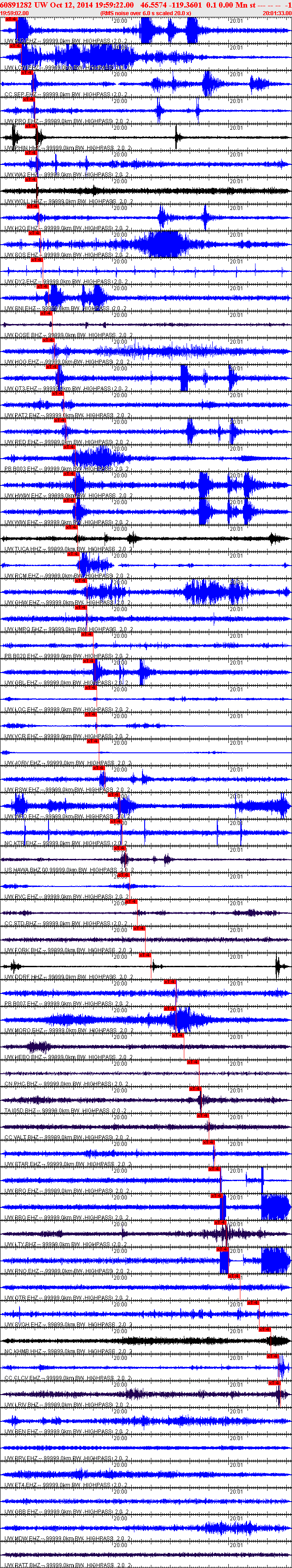Click the red pick marker on UW DDRF trace
Screen dimensions: 292x1568
click(x=145, y=955)
